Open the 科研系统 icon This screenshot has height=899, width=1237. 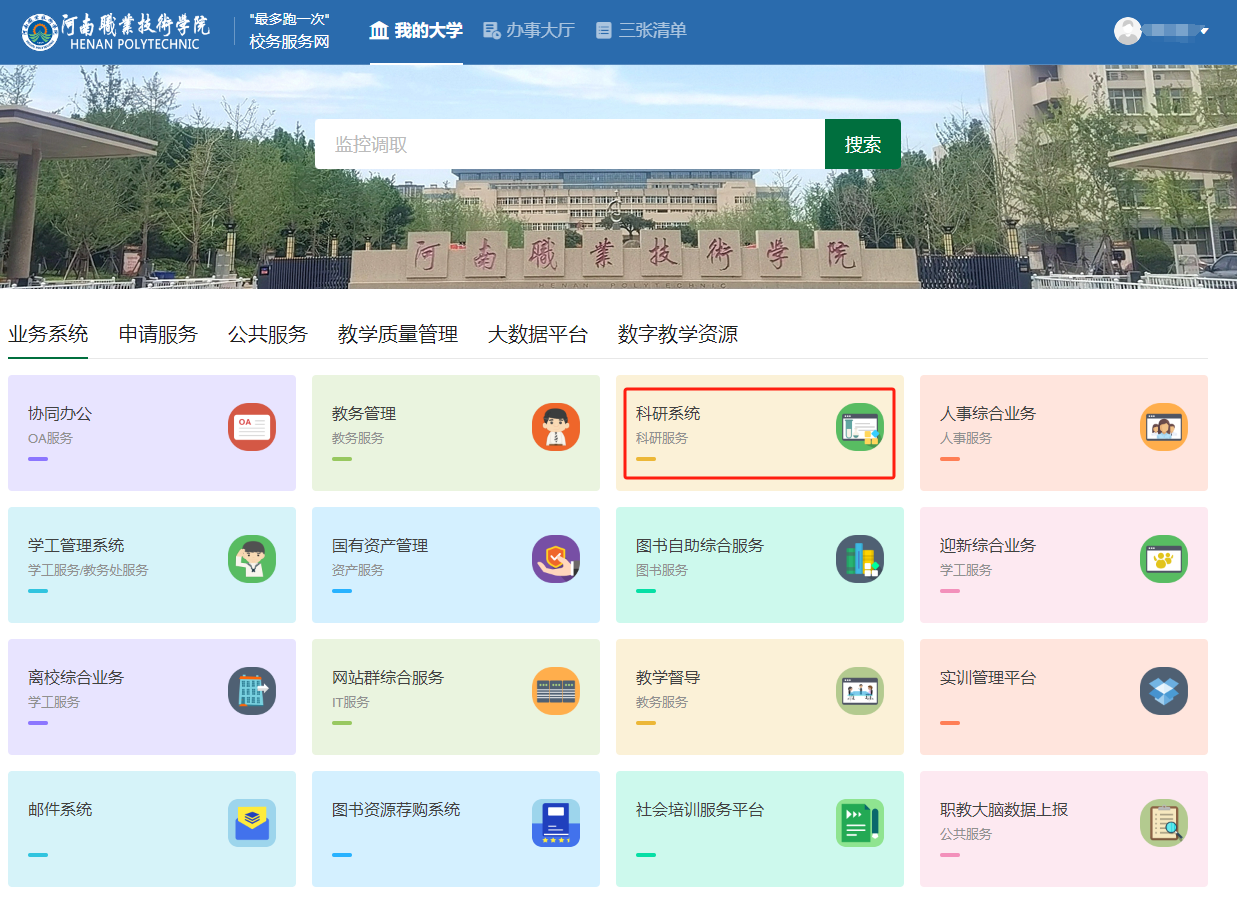pyautogui.click(x=860, y=427)
